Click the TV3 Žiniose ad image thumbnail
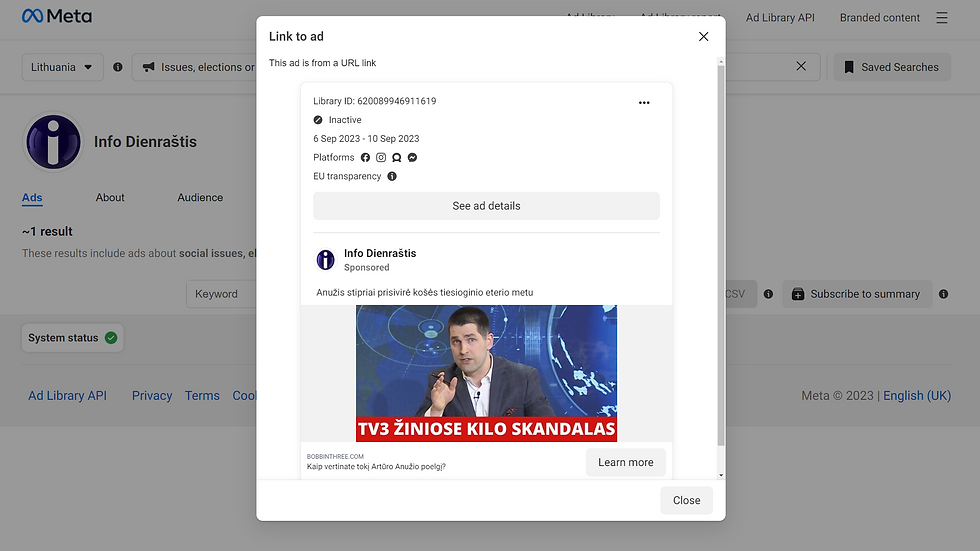The height and width of the screenshot is (551, 980). [486, 373]
